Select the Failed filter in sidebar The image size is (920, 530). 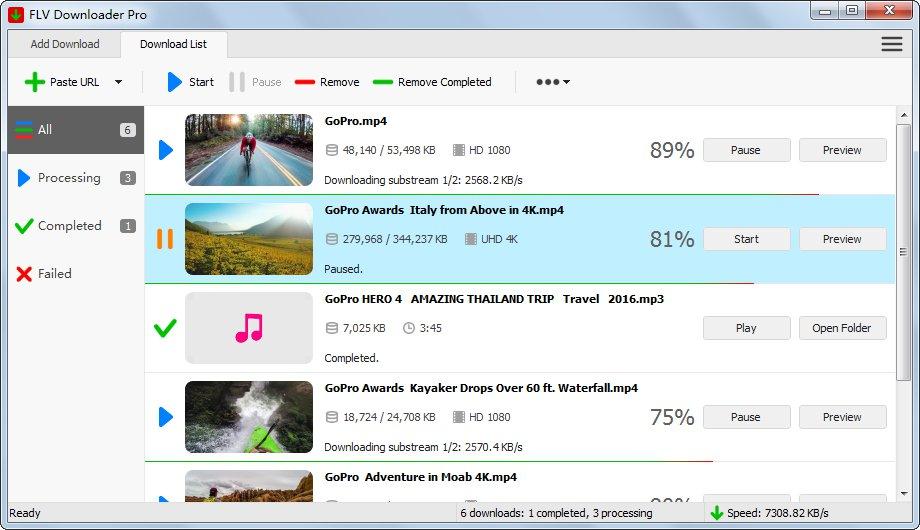(76, 274)
